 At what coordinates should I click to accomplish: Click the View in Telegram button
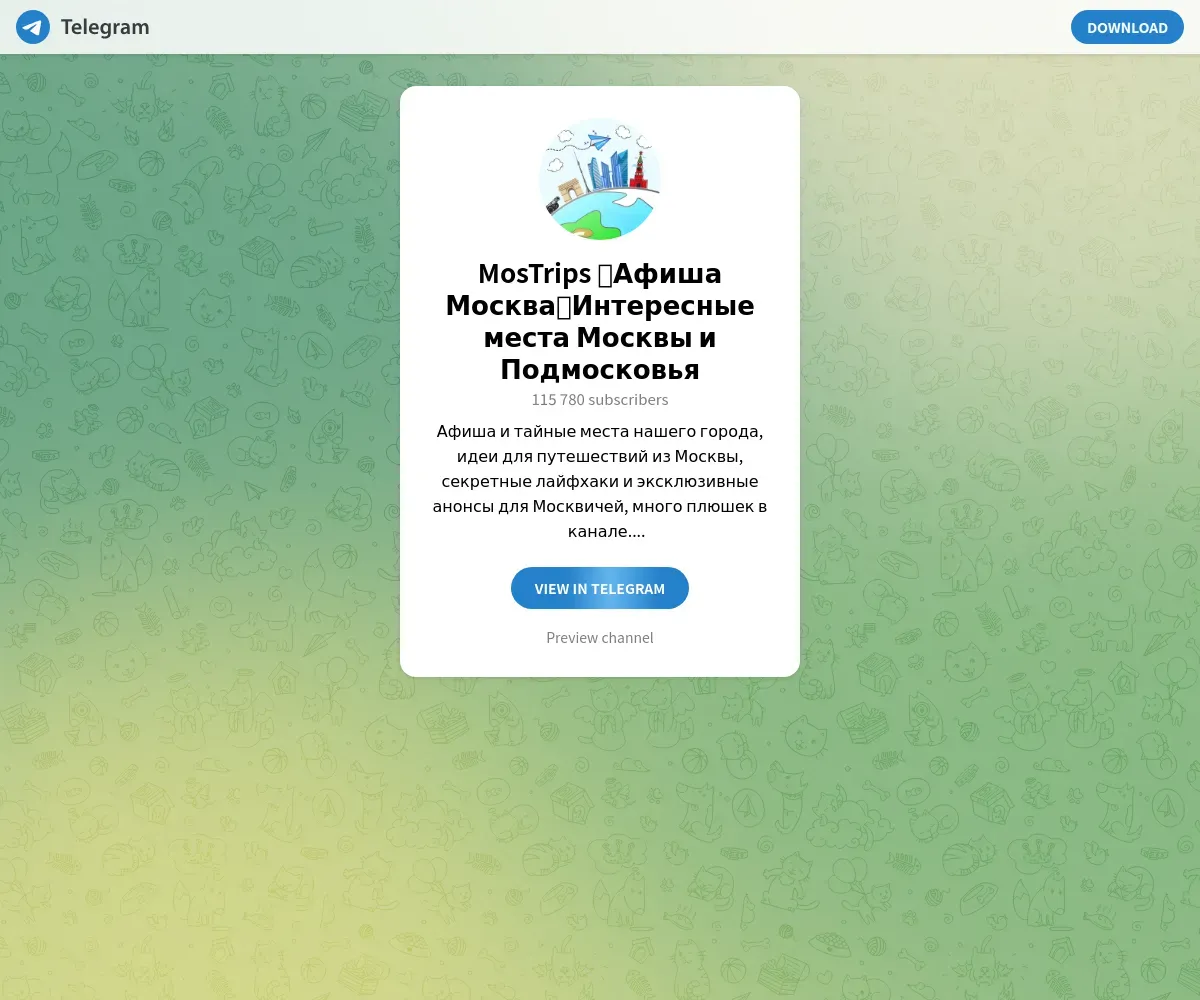600,588
